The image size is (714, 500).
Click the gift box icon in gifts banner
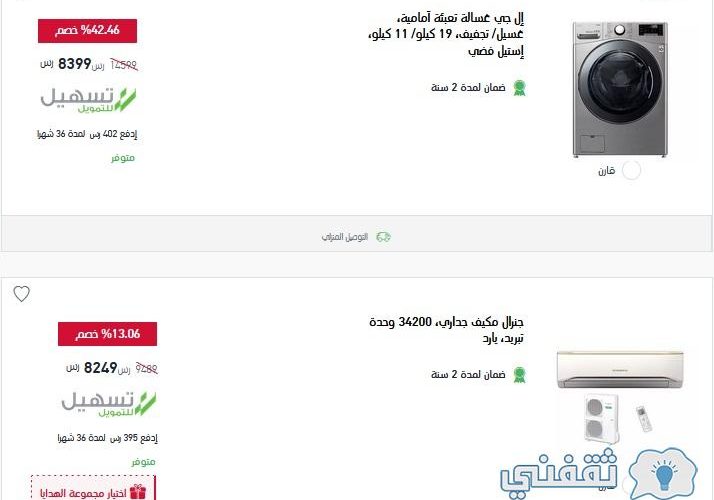[138, 492]
